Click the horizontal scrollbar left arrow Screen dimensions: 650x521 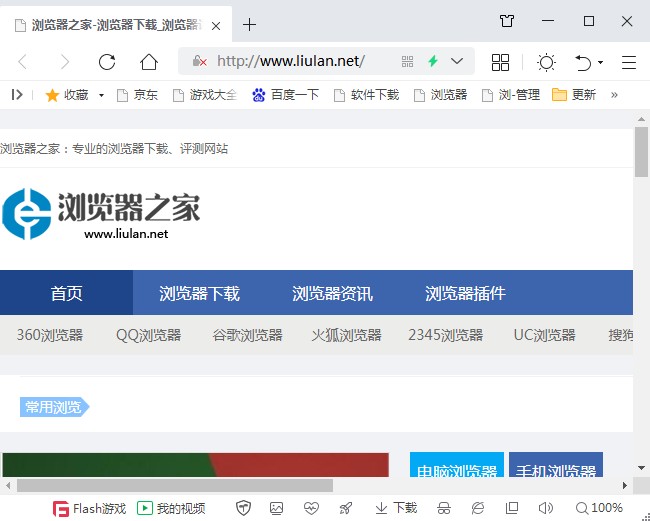click(8, 485)
